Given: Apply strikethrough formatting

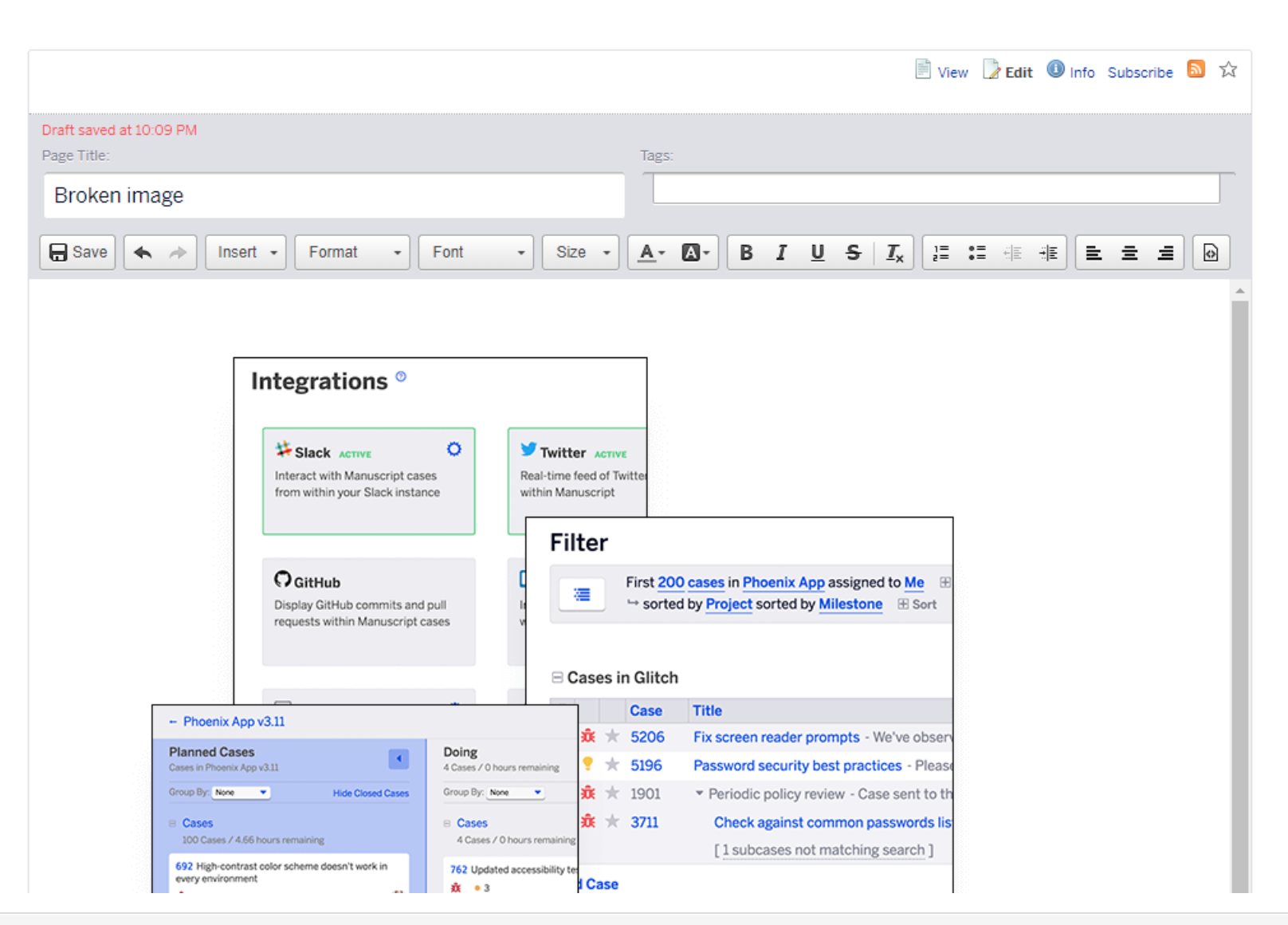Looking at the screenshot, I should [853, 253].
